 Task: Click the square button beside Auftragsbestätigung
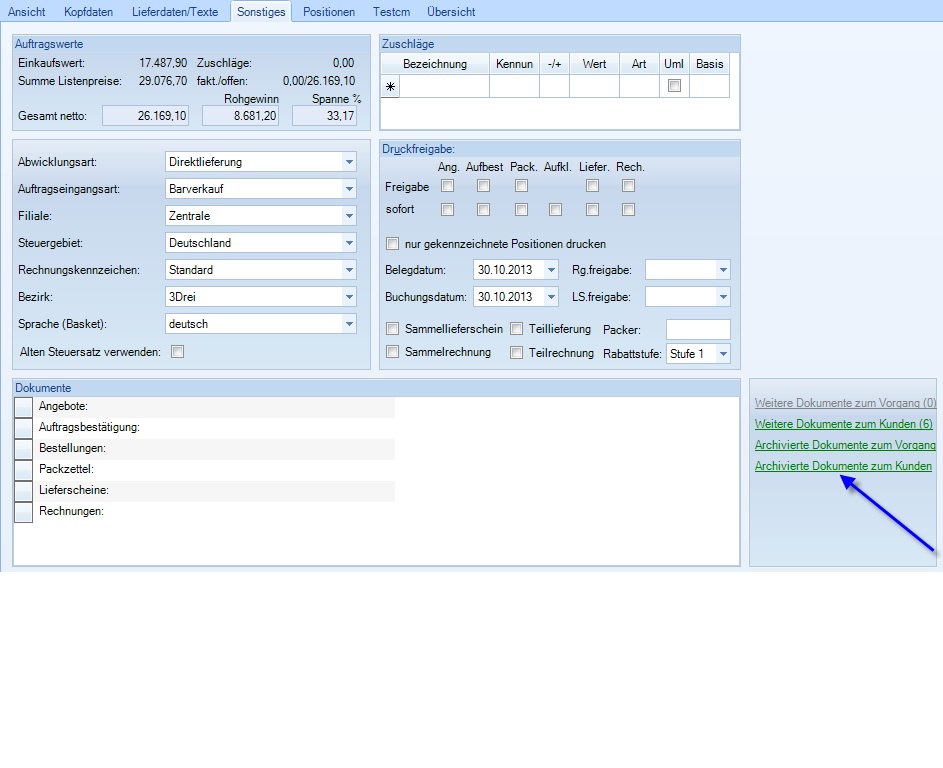pos(23,427)
